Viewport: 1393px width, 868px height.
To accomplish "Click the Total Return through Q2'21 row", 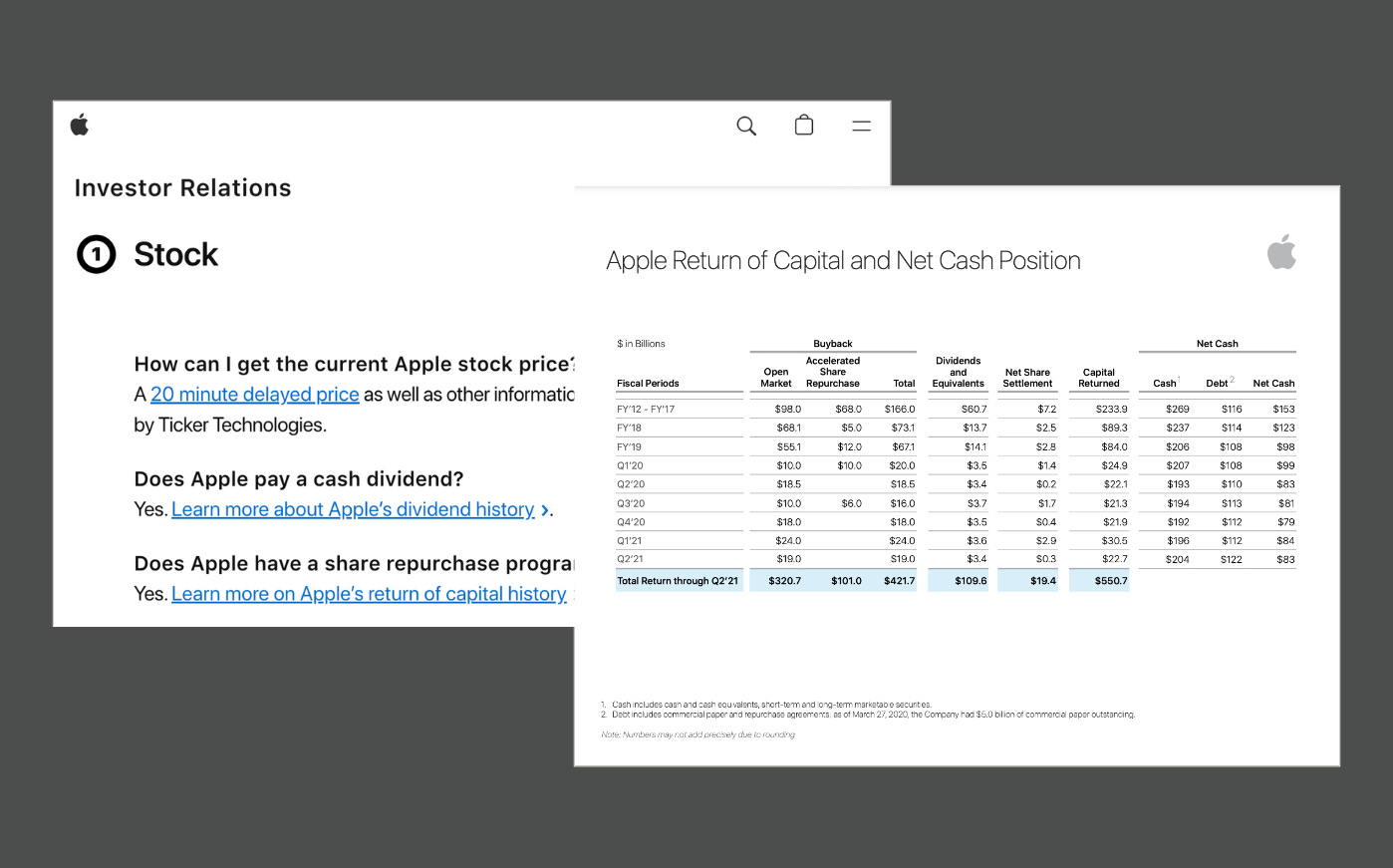I will click(679, 580).
